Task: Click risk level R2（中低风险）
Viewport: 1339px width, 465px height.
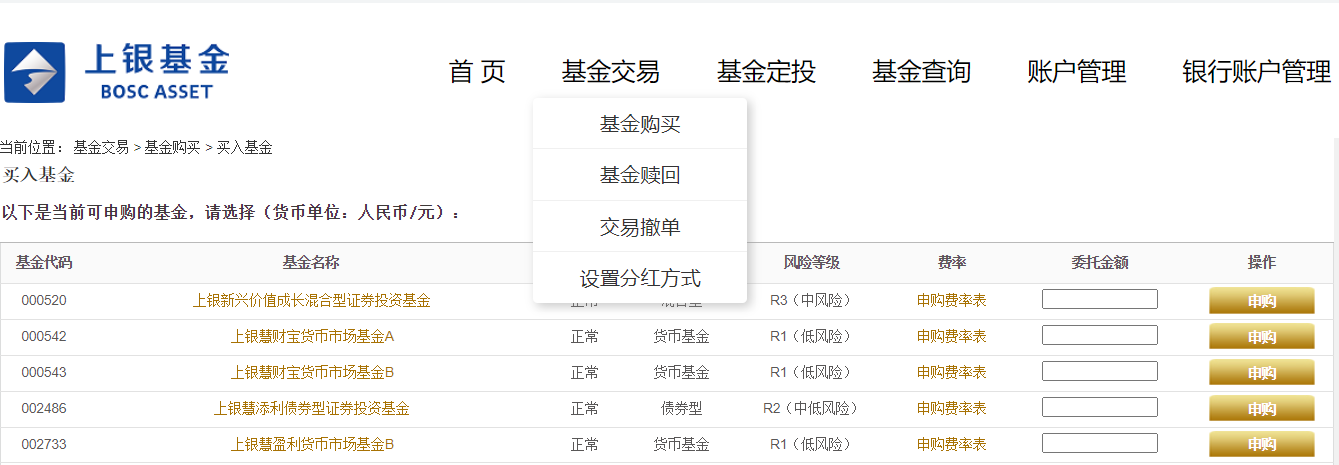Action: (811, 408)
